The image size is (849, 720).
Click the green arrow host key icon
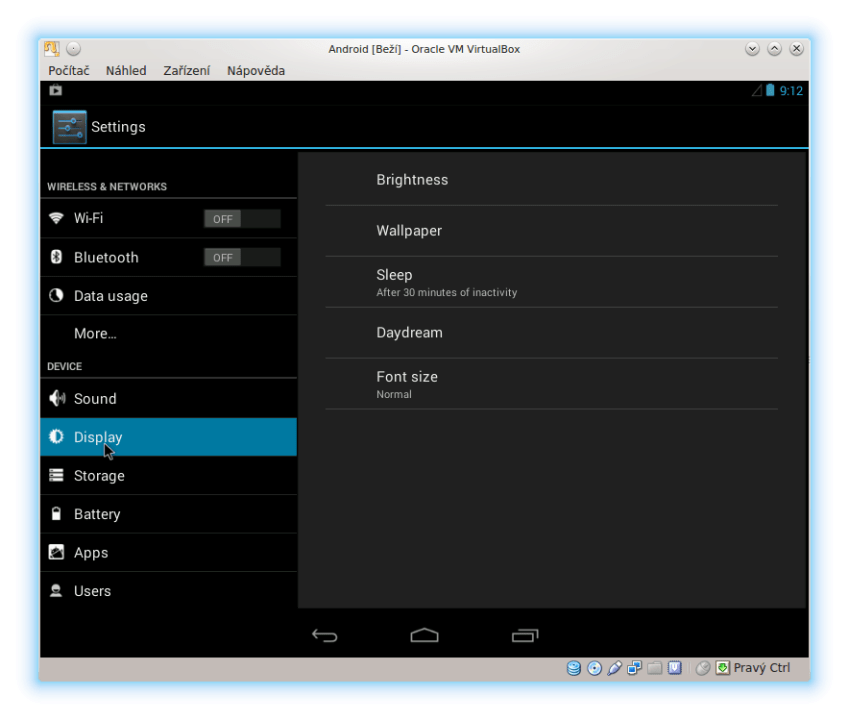click(723, 669)
